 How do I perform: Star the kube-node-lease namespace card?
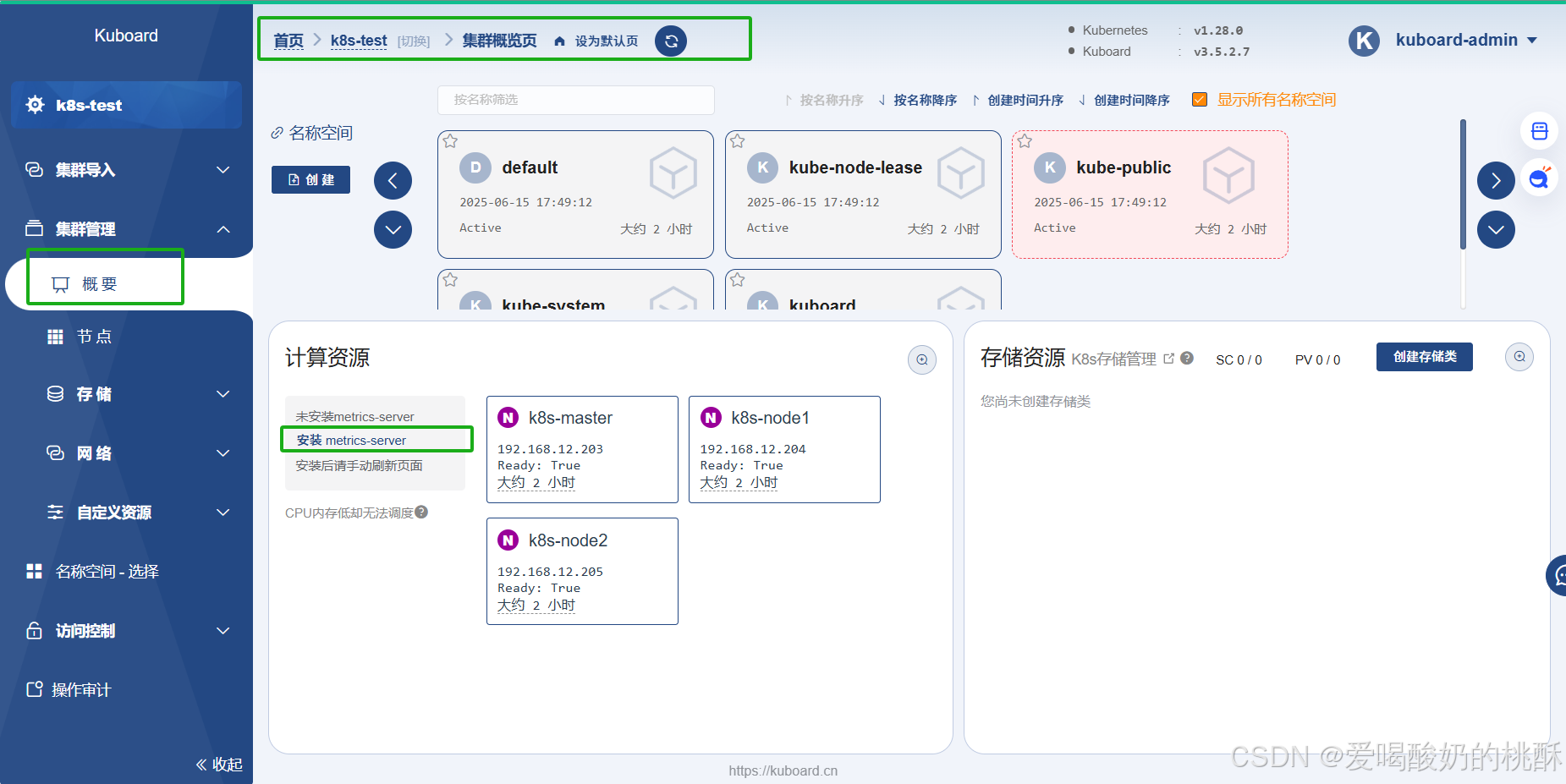coord(738,141)
